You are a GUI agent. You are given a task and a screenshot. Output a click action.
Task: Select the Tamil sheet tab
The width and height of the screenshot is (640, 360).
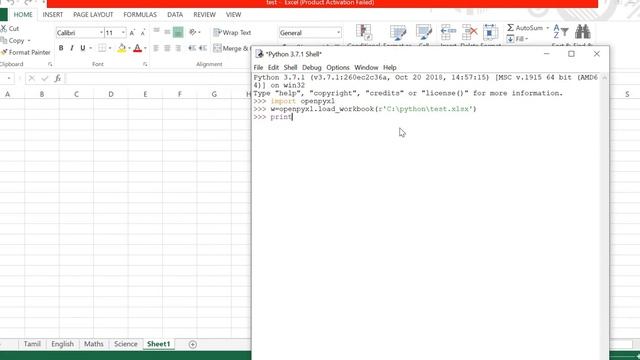[32, 344]
